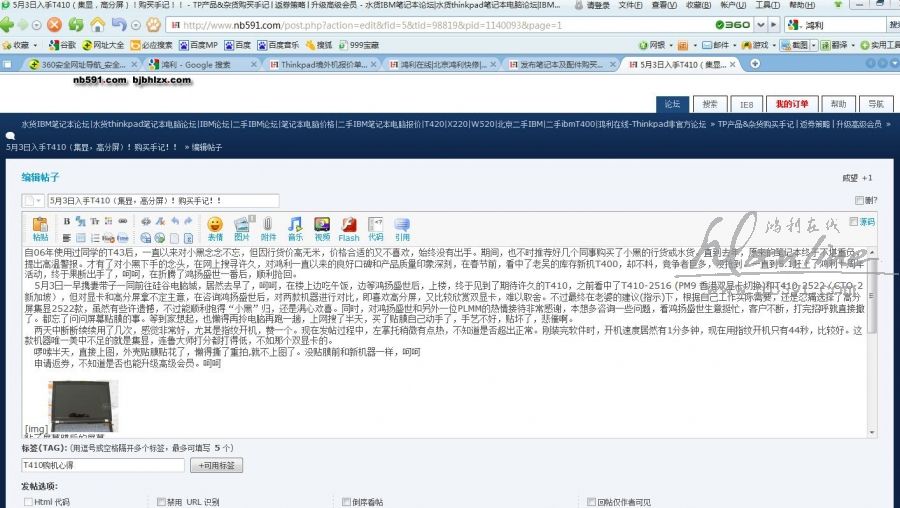Click the blue Undo closed tab arrow

pos(119,25)
